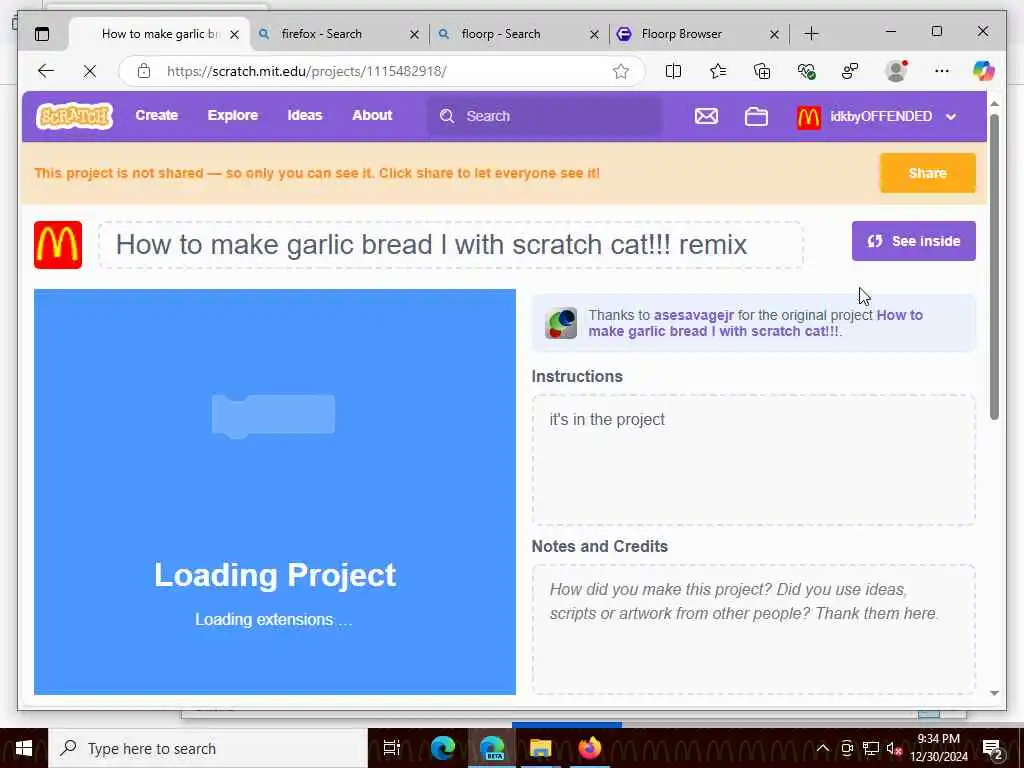Open Edge Beta from the taskbar
The image size is (1024, 768).
492,748
